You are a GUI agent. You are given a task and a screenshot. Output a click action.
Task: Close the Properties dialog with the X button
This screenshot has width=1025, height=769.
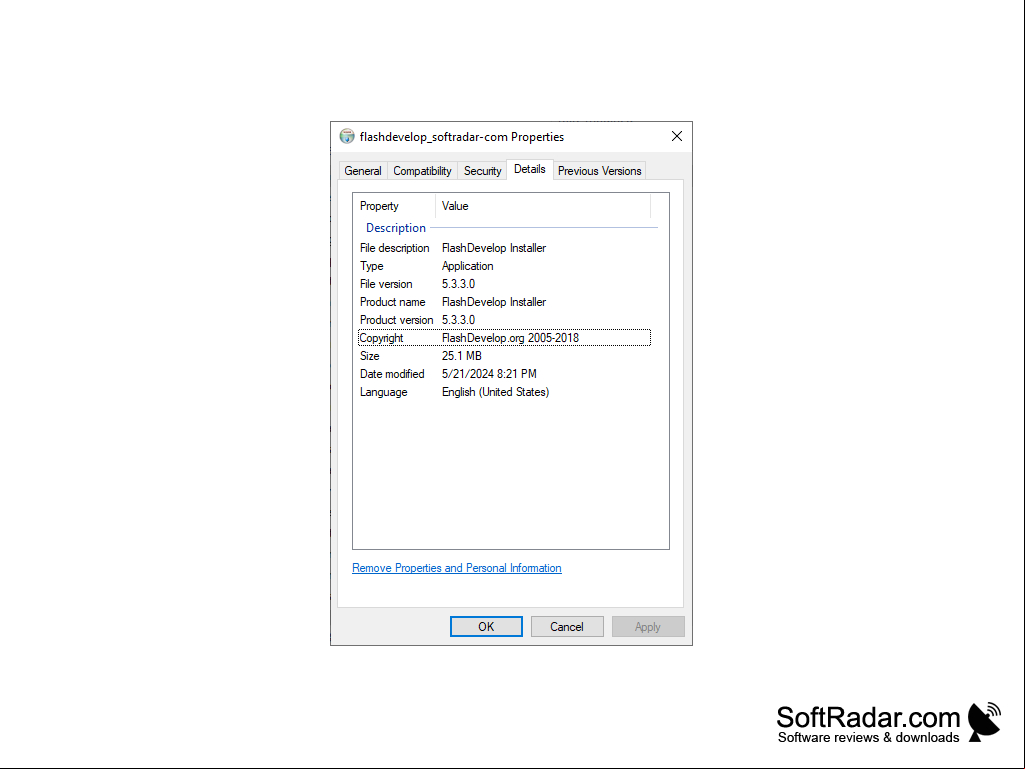pos(677,136)
